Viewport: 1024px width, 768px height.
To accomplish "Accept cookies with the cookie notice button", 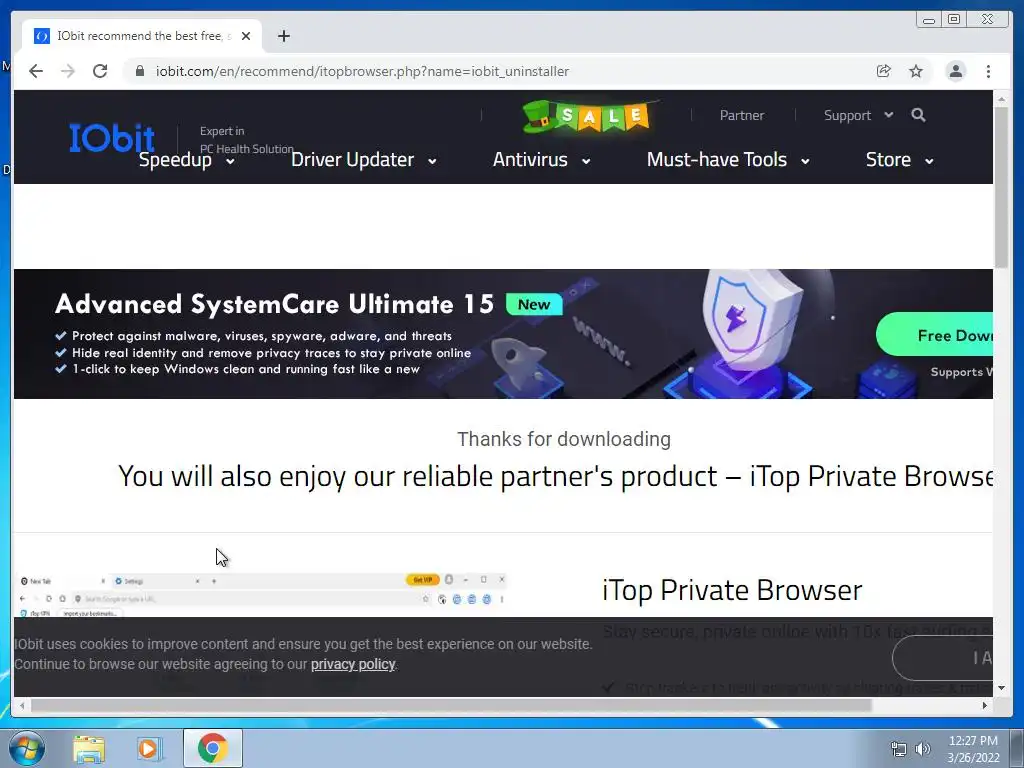I will click(x=943, y=658).
